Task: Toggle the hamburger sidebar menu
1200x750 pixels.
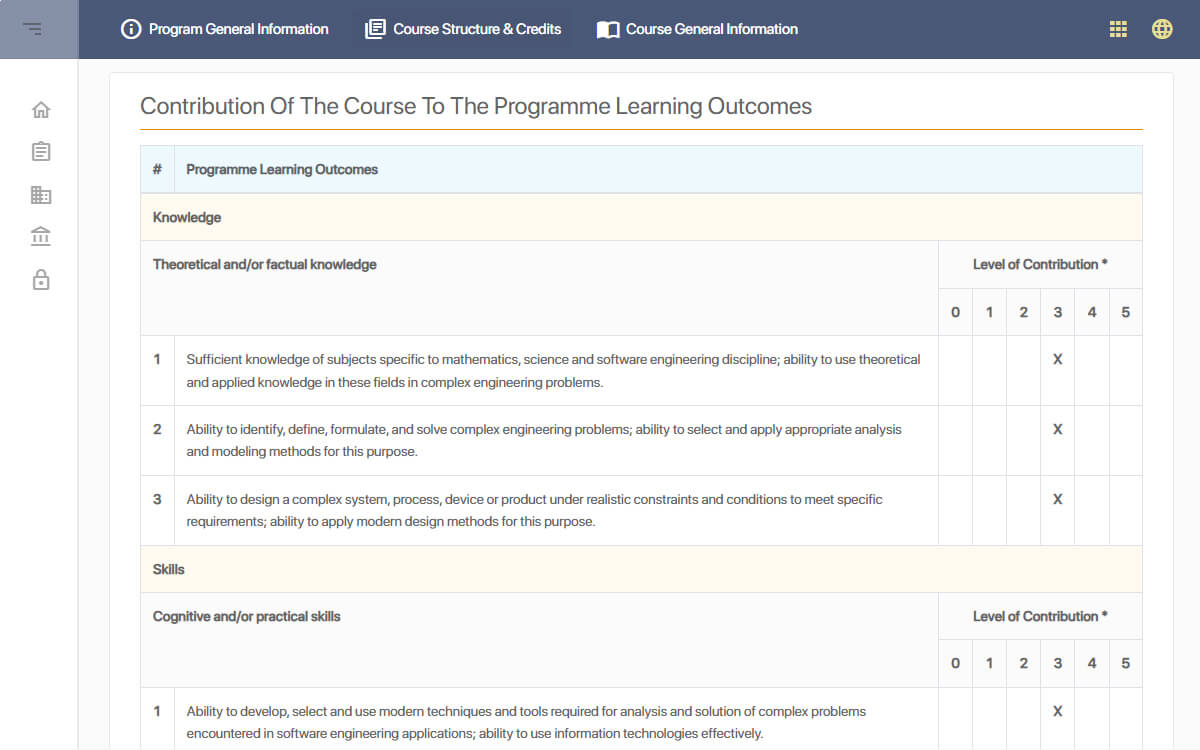Action: 33,29
